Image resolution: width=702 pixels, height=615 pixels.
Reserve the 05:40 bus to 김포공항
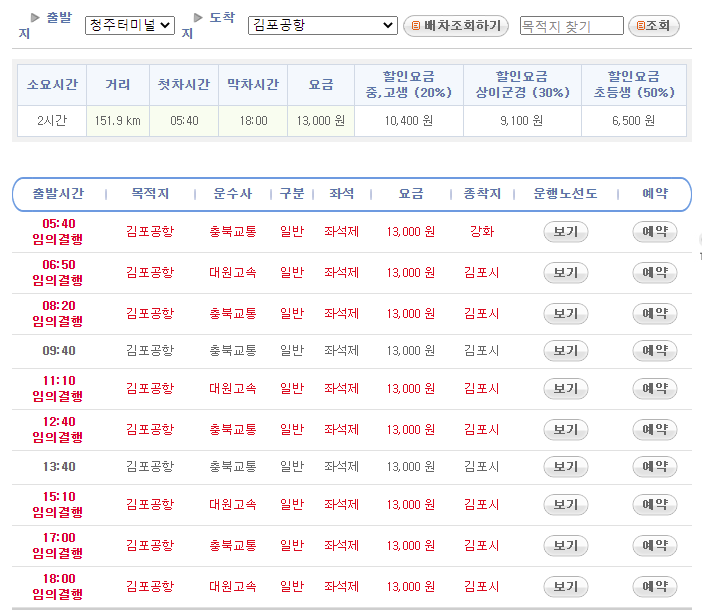(x=655, y=232)
